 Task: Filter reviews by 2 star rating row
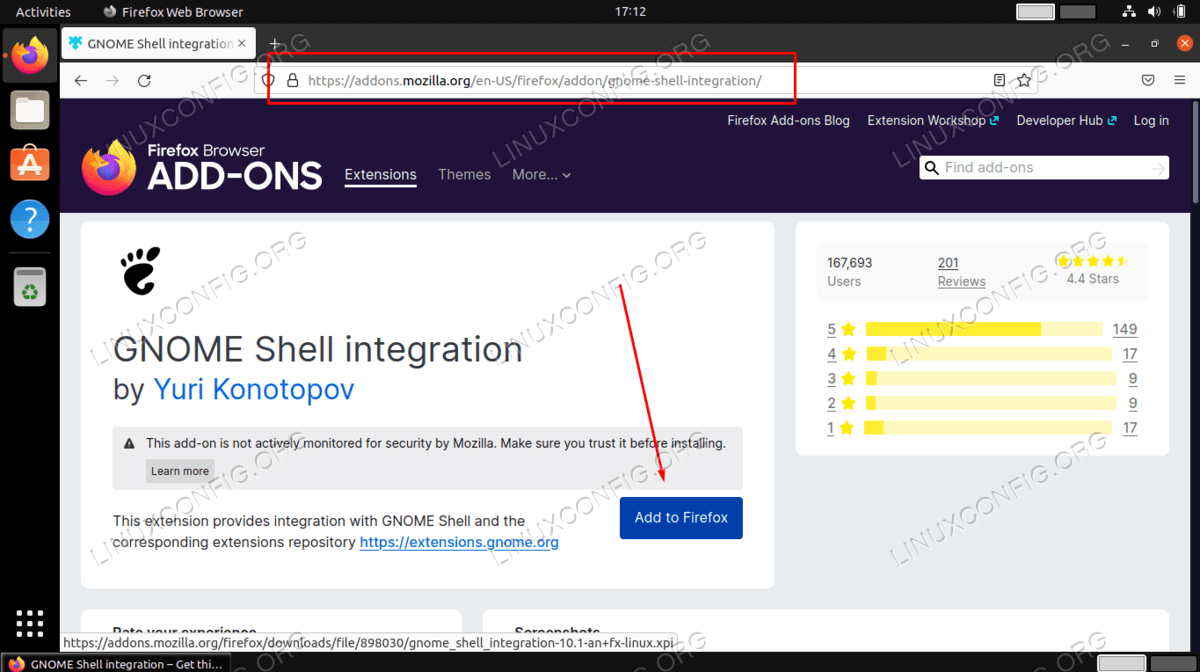coord(982,403)
